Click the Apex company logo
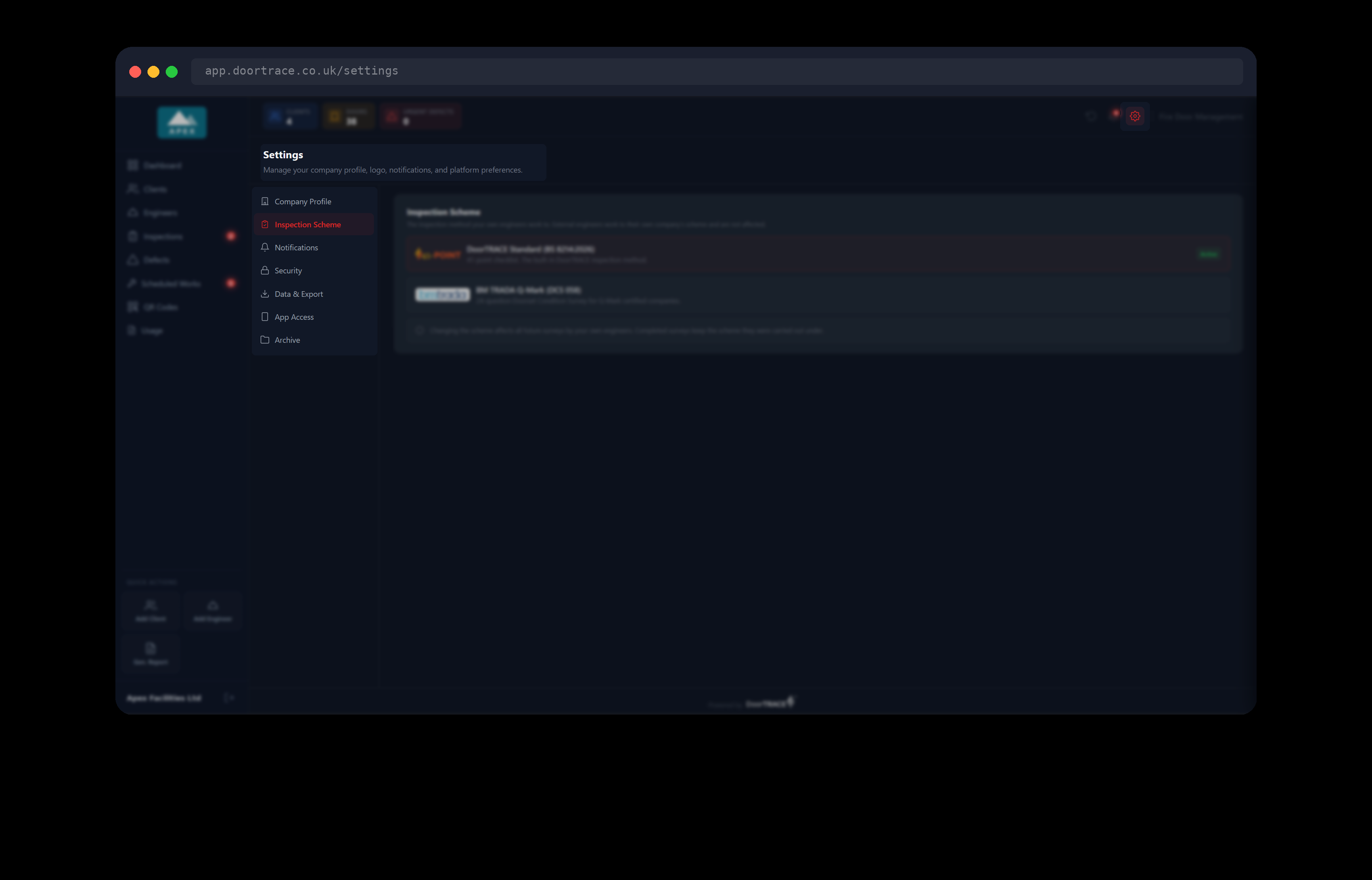Screen dimensions: 1372x880 coord(182,122)
